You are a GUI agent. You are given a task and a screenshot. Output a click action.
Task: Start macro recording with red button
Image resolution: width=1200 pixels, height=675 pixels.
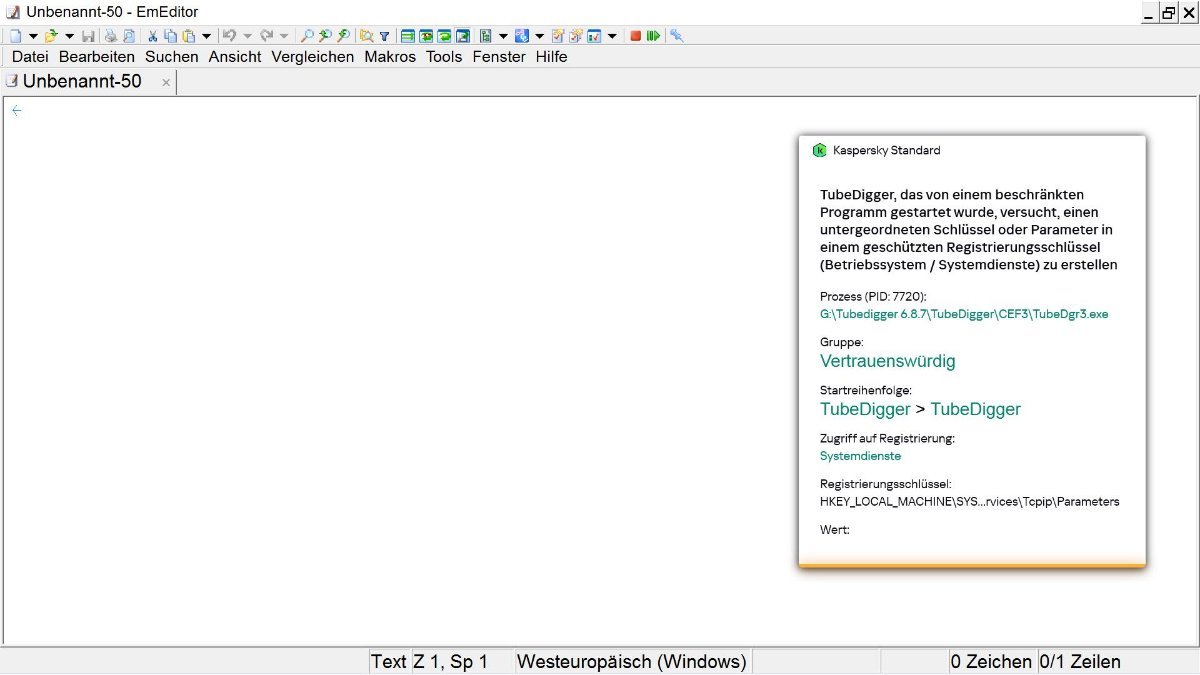635,36
